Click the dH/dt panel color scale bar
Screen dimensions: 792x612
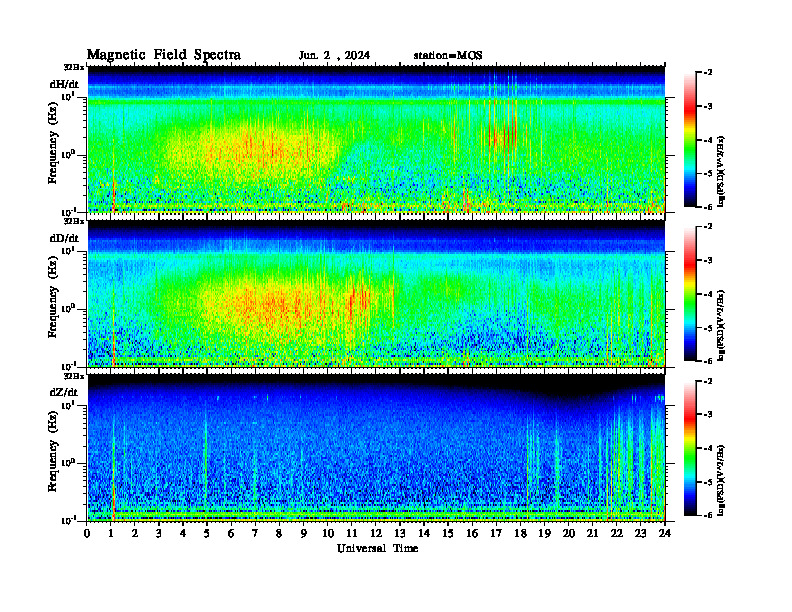point(690,140)
